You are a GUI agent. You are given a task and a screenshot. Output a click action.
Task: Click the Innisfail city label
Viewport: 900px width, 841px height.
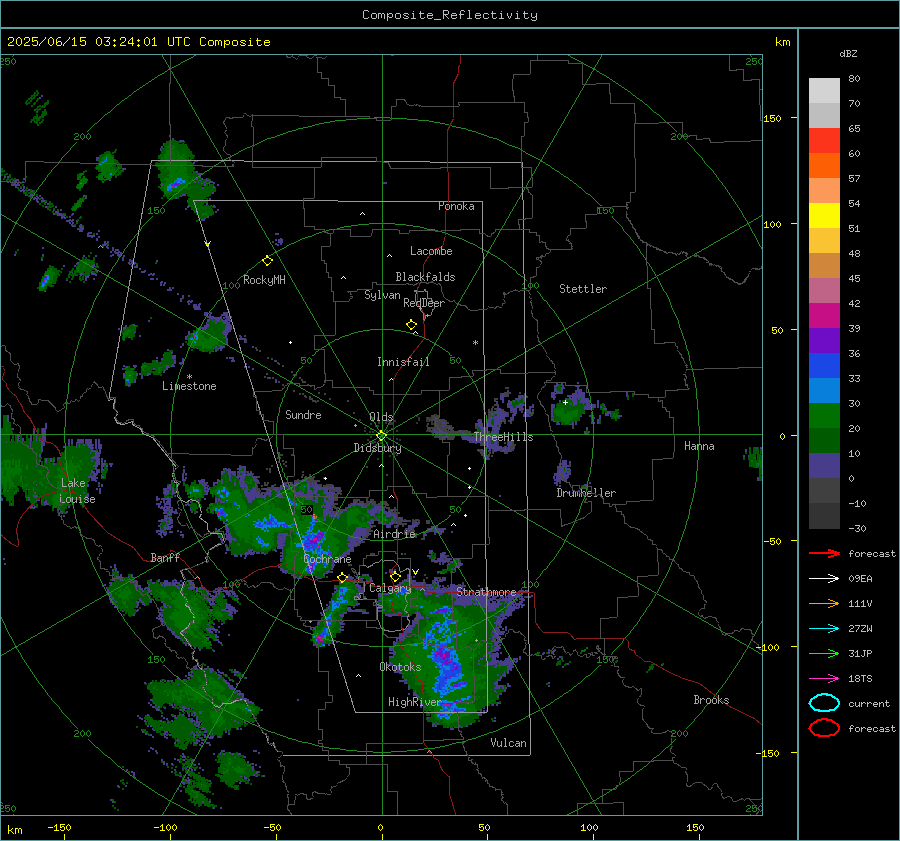(403, 362)
